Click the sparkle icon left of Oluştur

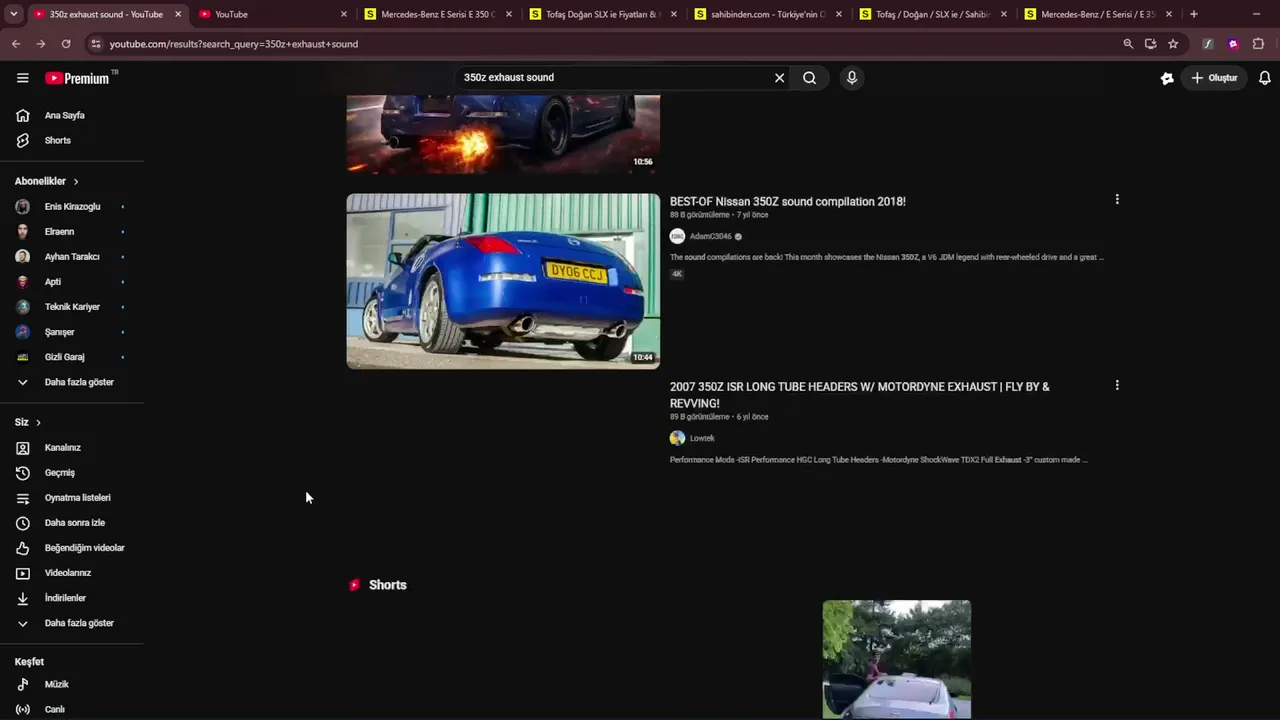coord(1167,78)
